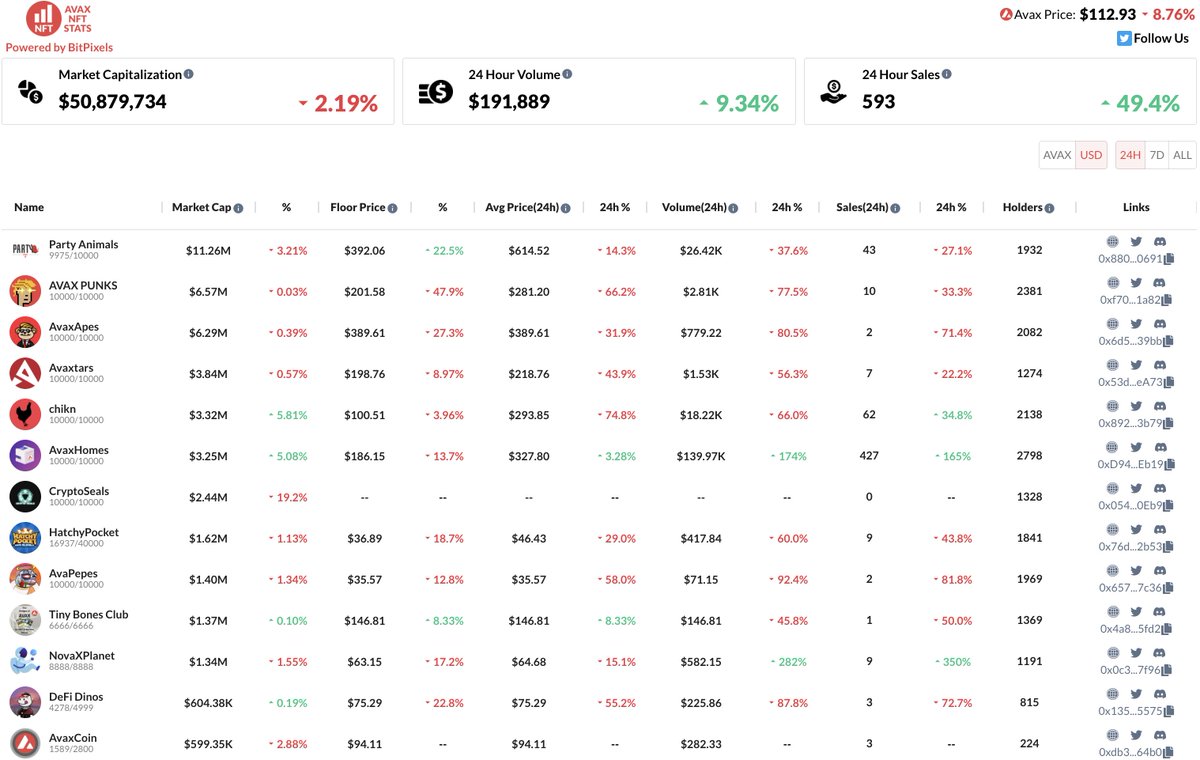This screenshot has height=760, width=1200.
Task: Select the ALL time range
Action: (x=1182, y=155)
